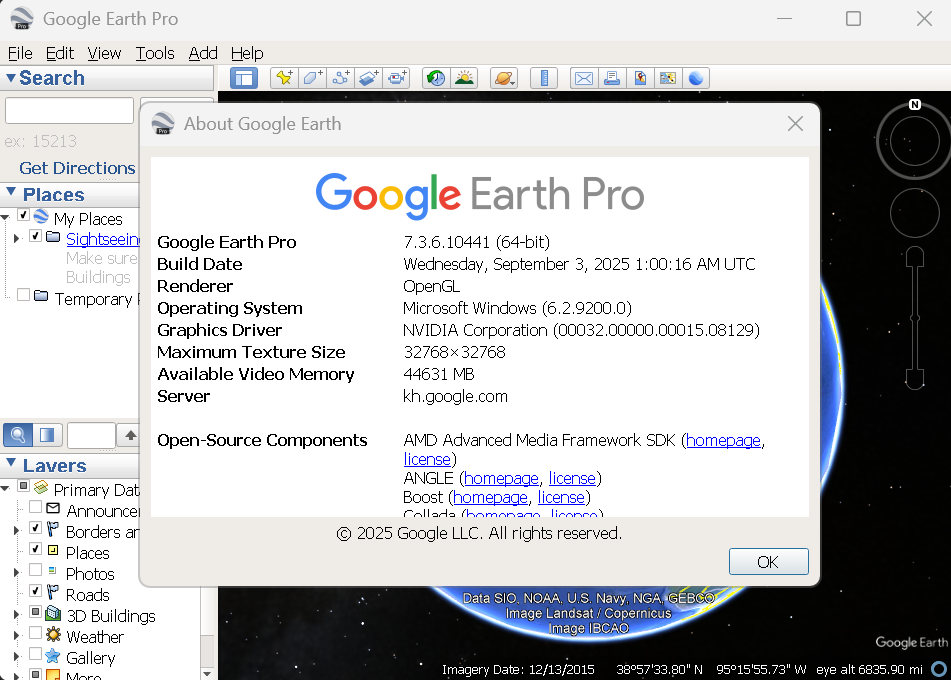951x680 pixels.
Task: Toggle the Sightseeing folder checkbox
Action: pyautogui.click(x=36, y=235)
